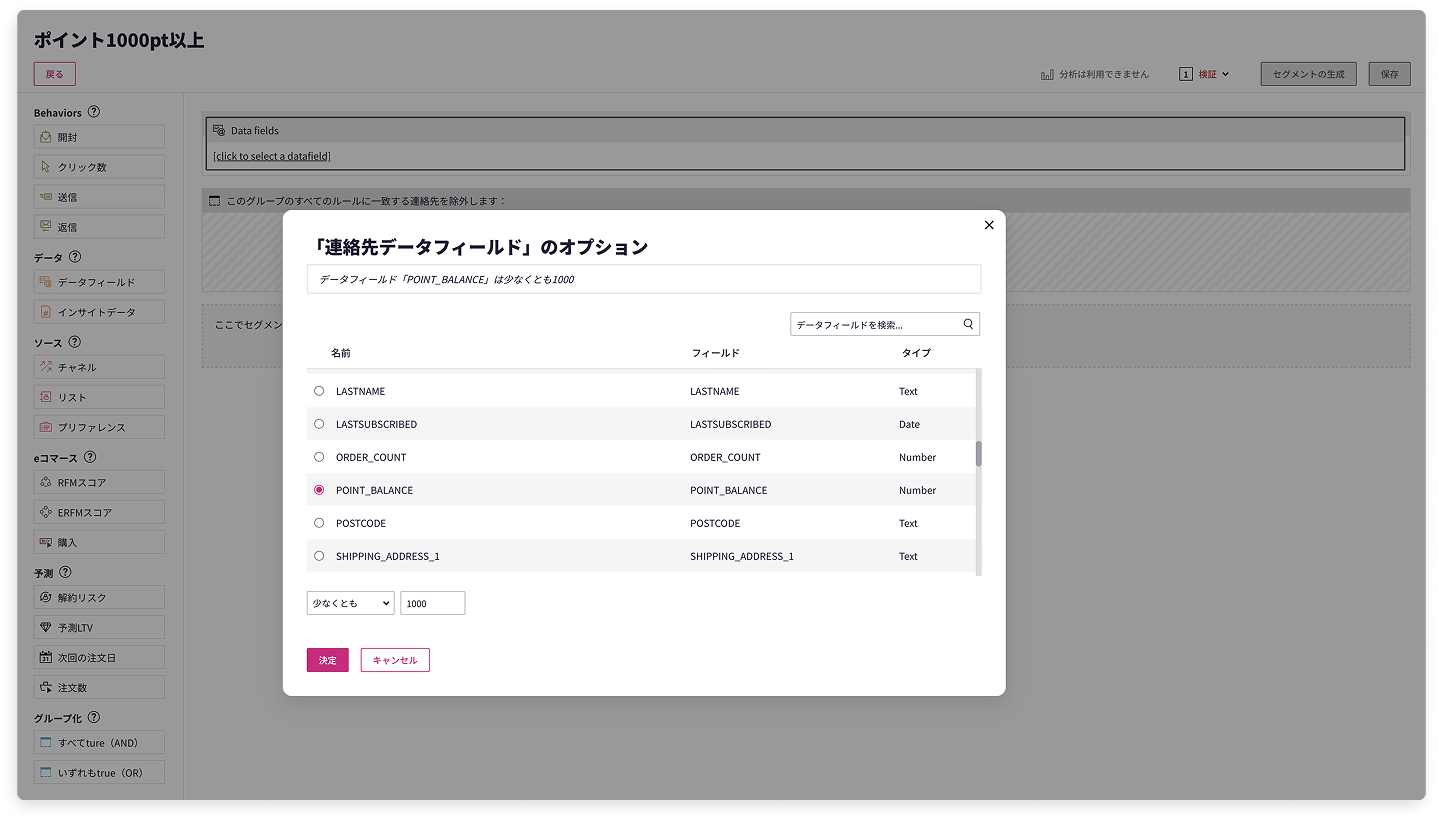Viewport: 1439px width, 821px height.
Task: Select the ORDER_COUNT radio button
Action: [x=319, y=457]
